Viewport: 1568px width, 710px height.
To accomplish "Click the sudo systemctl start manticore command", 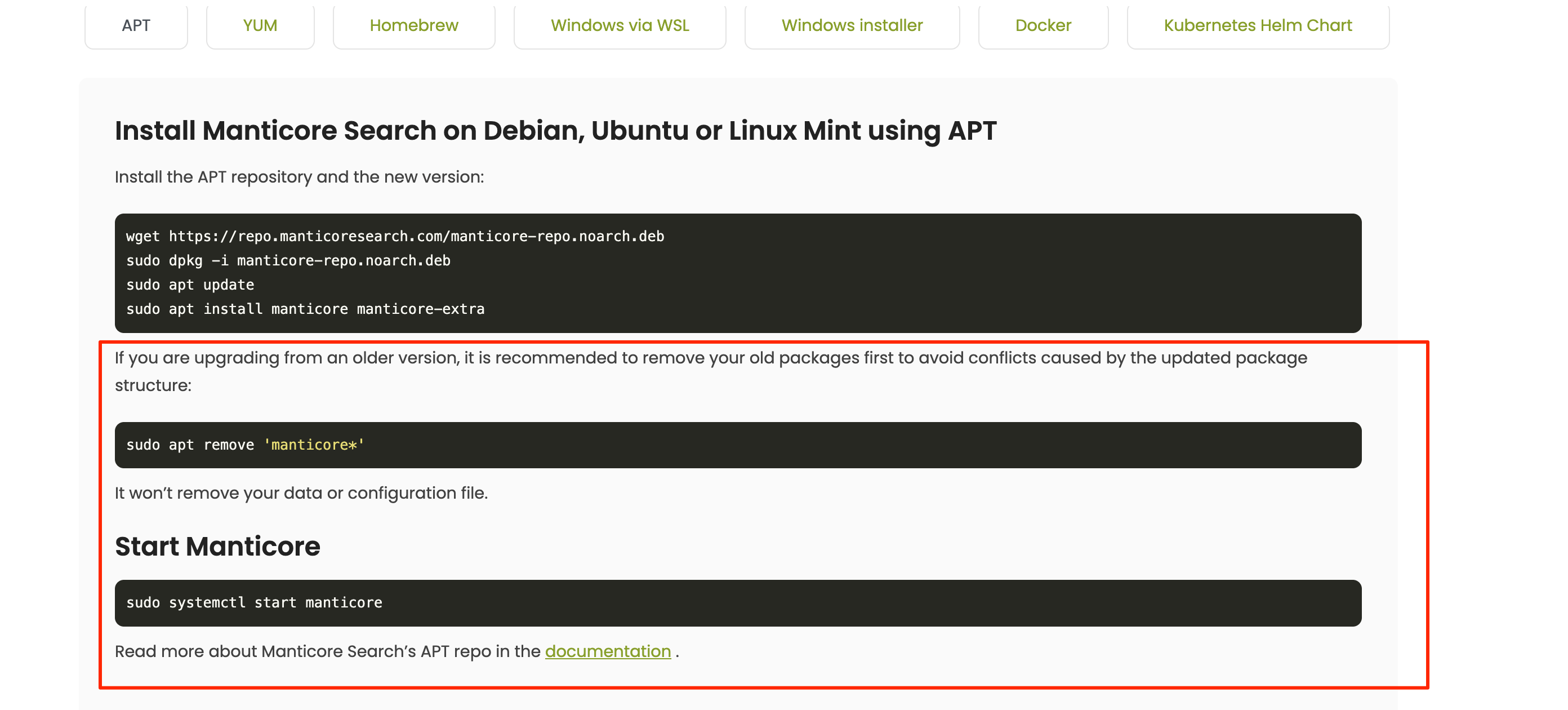I will tap(254, 603).
